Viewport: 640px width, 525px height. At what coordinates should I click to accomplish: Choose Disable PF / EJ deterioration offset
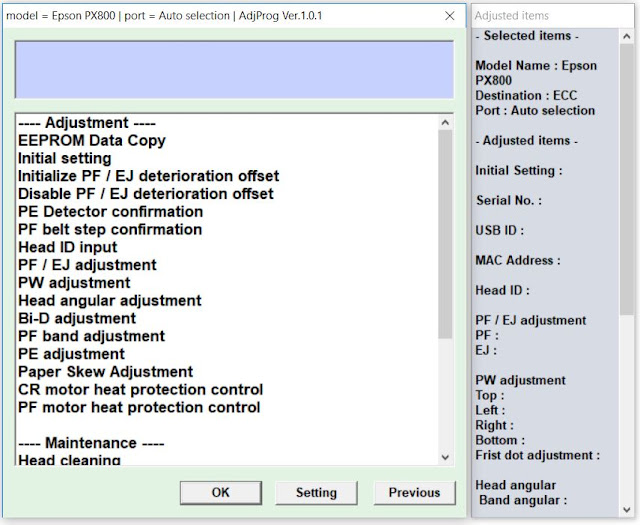click(x=146, y=194)
